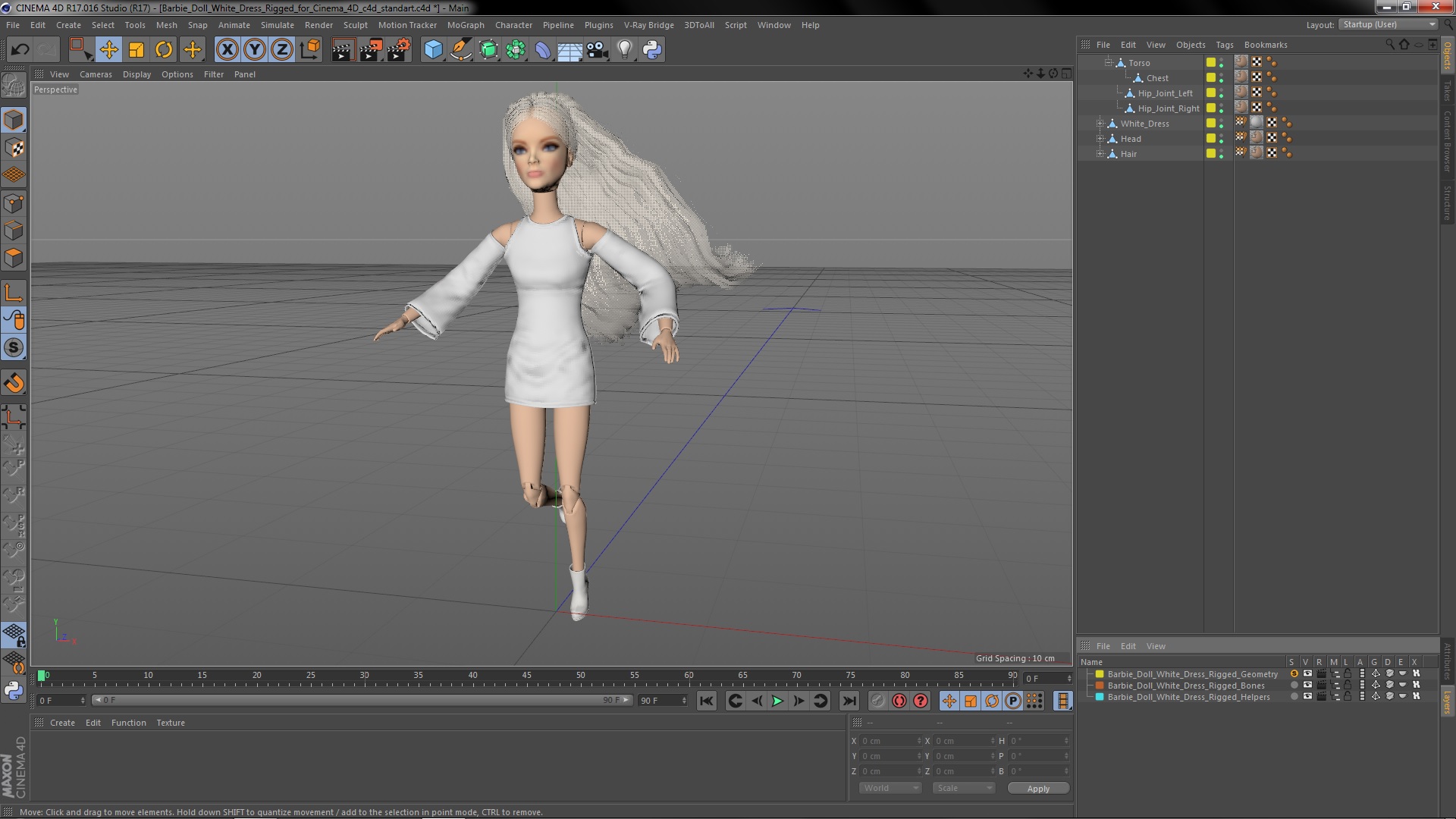Open Material Manager Texture menu

(x=171, y=723)
